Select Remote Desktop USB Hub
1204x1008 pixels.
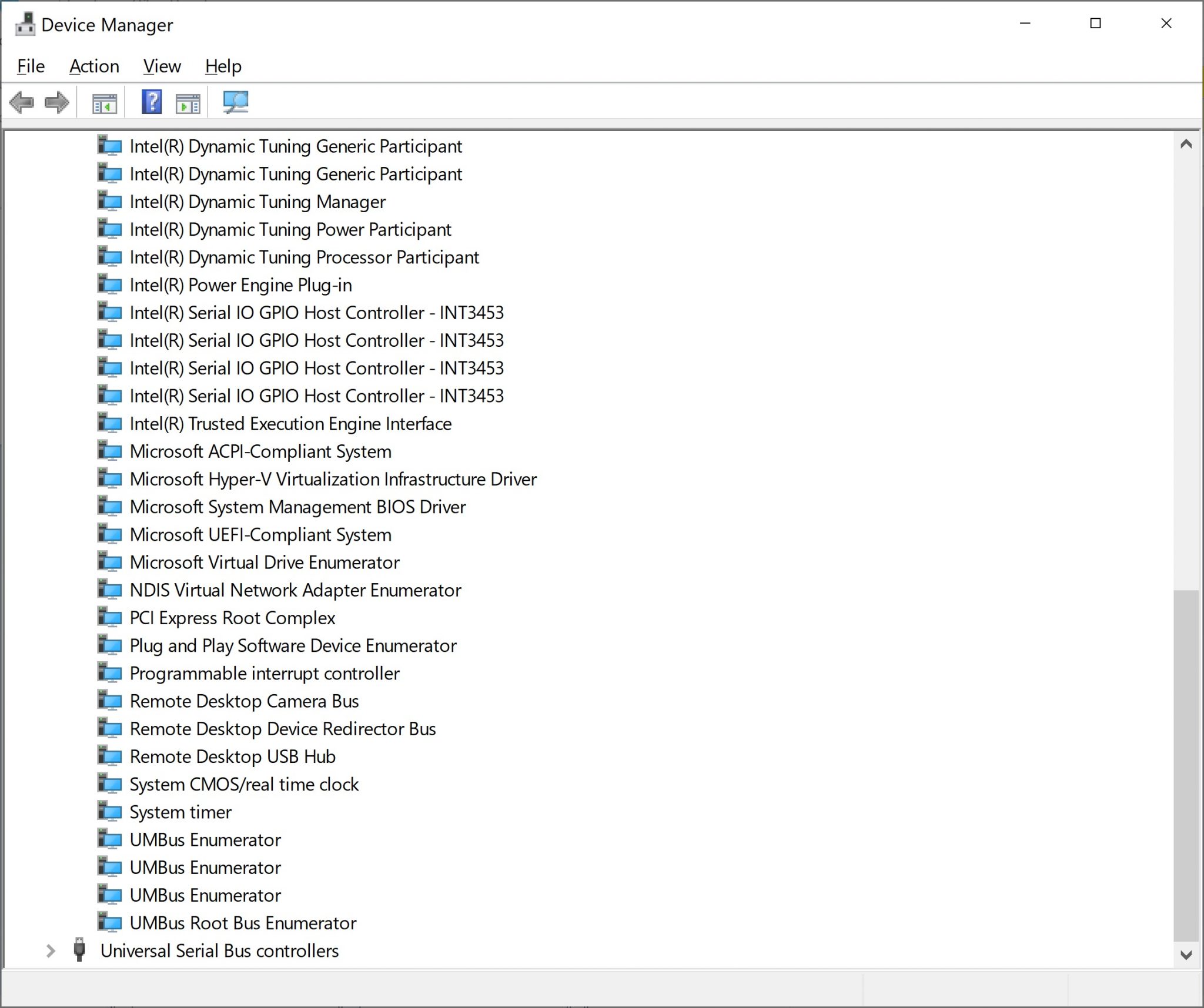click(233, 756)
